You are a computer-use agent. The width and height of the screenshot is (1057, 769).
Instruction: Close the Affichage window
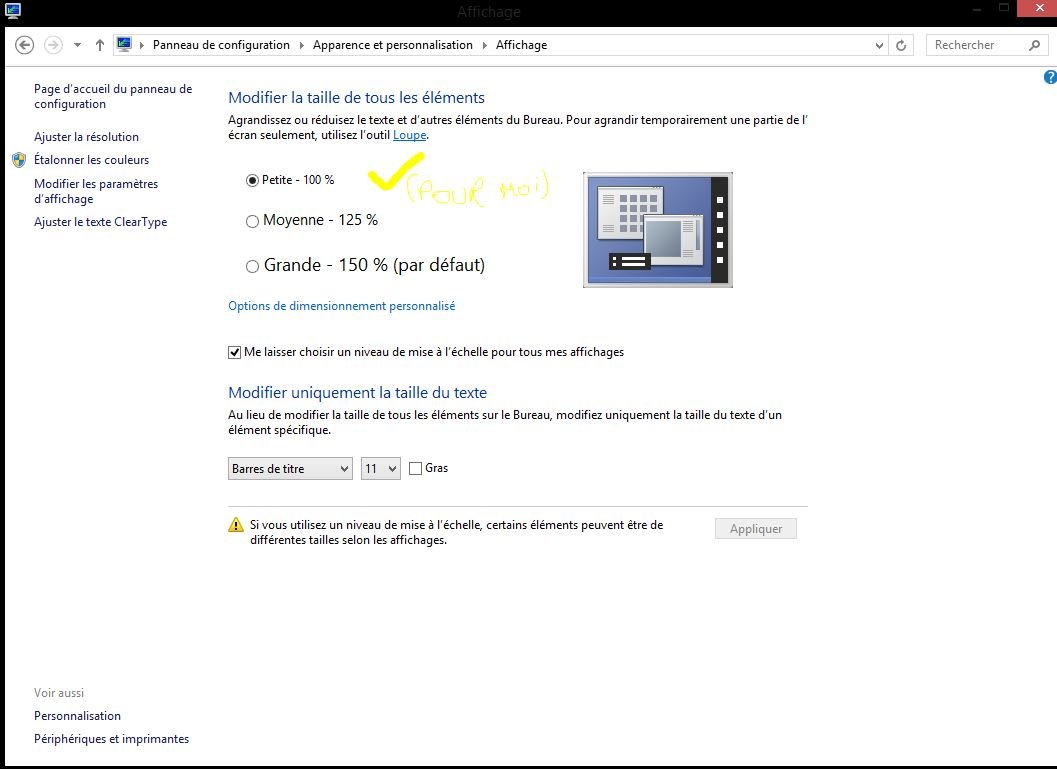pyautogui.click(x=1039, y=9)
